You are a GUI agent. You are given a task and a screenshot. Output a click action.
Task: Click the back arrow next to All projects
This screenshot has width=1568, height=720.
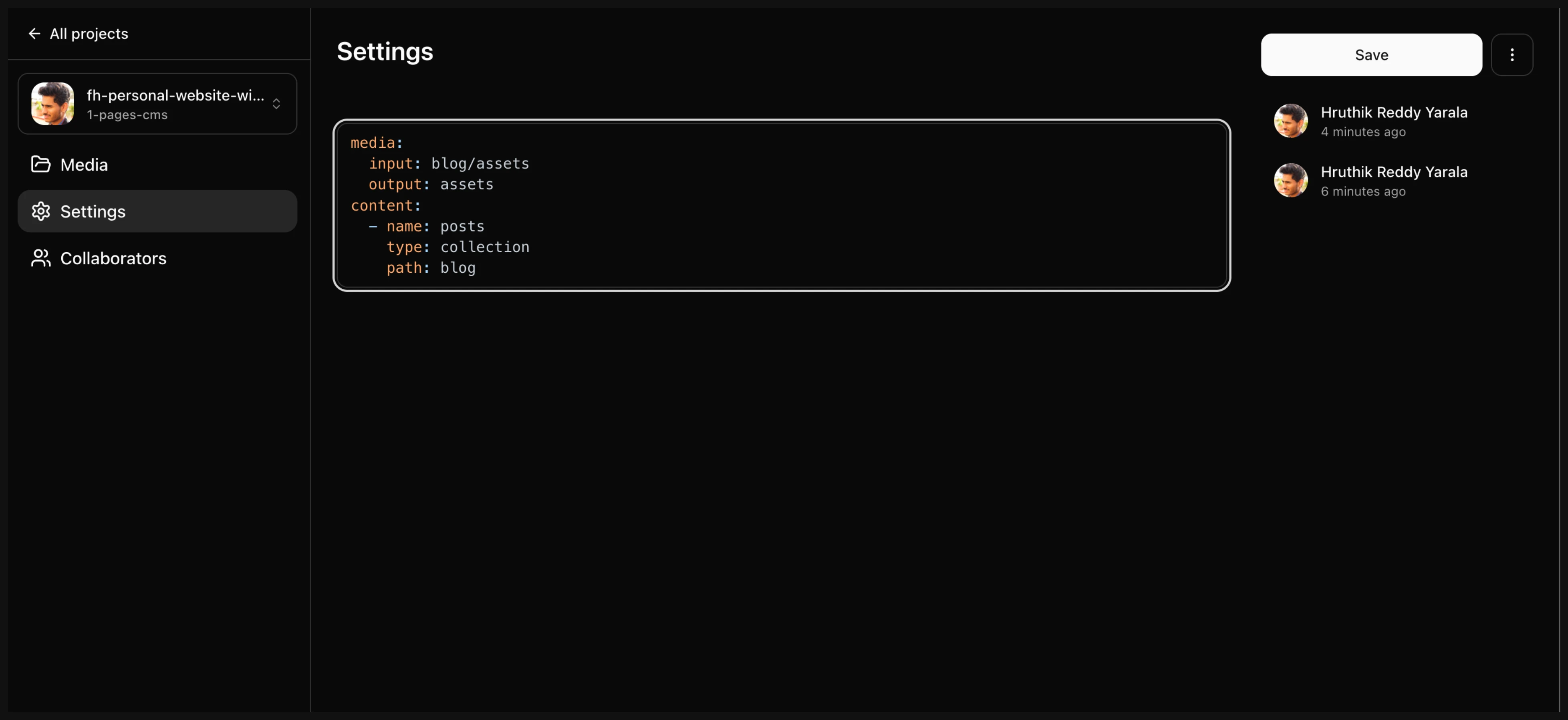coord(34,34)
